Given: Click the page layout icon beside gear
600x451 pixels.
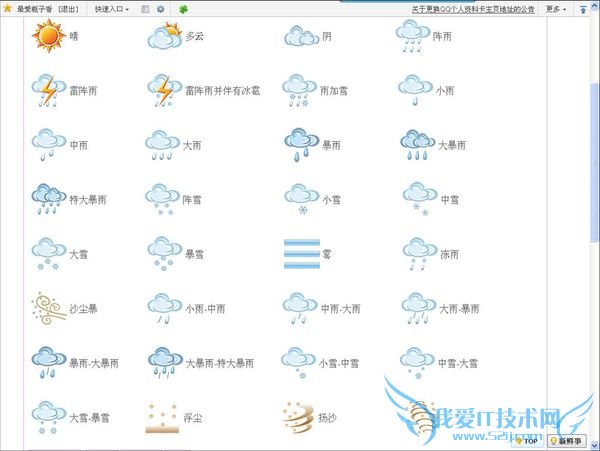Looking at the screenshot, I should click(x=145, y=9).
